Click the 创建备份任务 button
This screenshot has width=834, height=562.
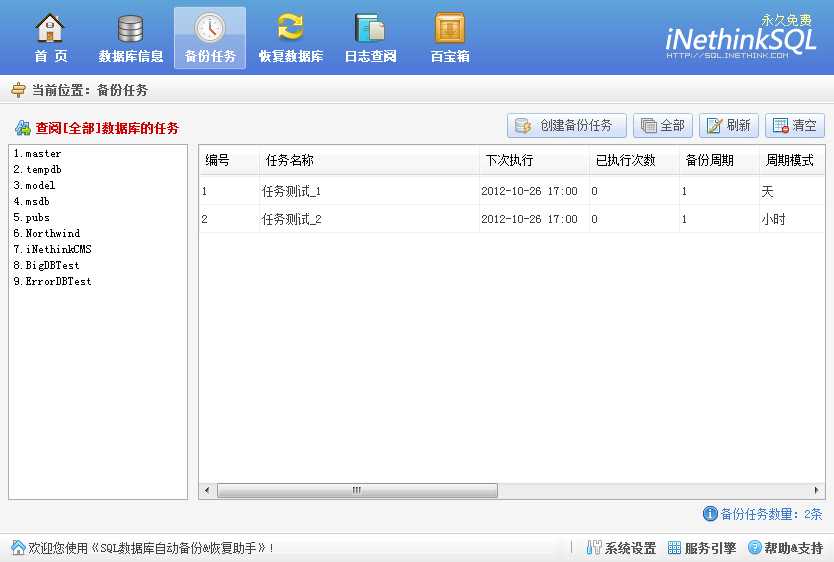coord(567,125)
